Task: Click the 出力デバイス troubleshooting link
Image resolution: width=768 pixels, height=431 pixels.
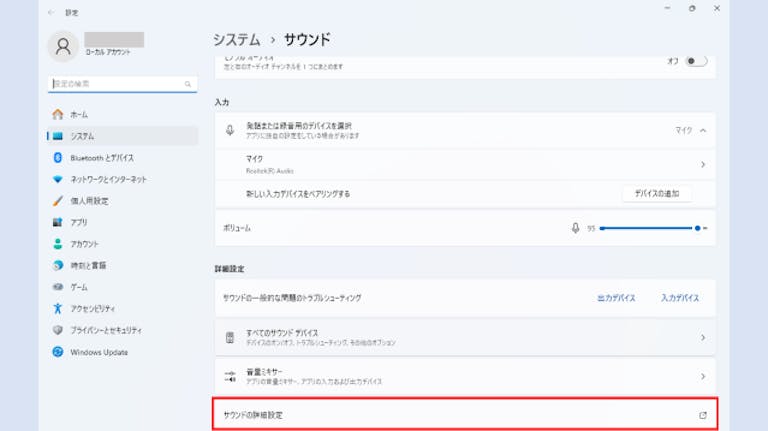Action: coord(616,298)
